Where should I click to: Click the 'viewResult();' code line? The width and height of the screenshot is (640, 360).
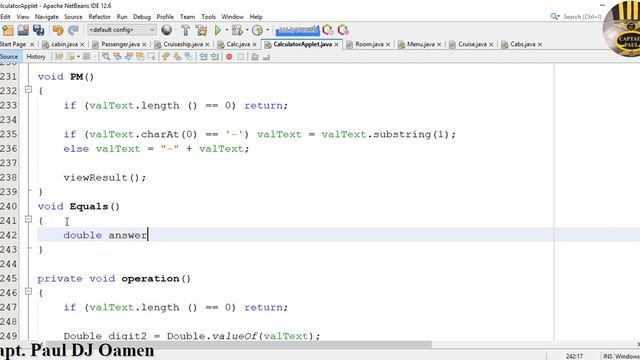click(x=105, y=178)
